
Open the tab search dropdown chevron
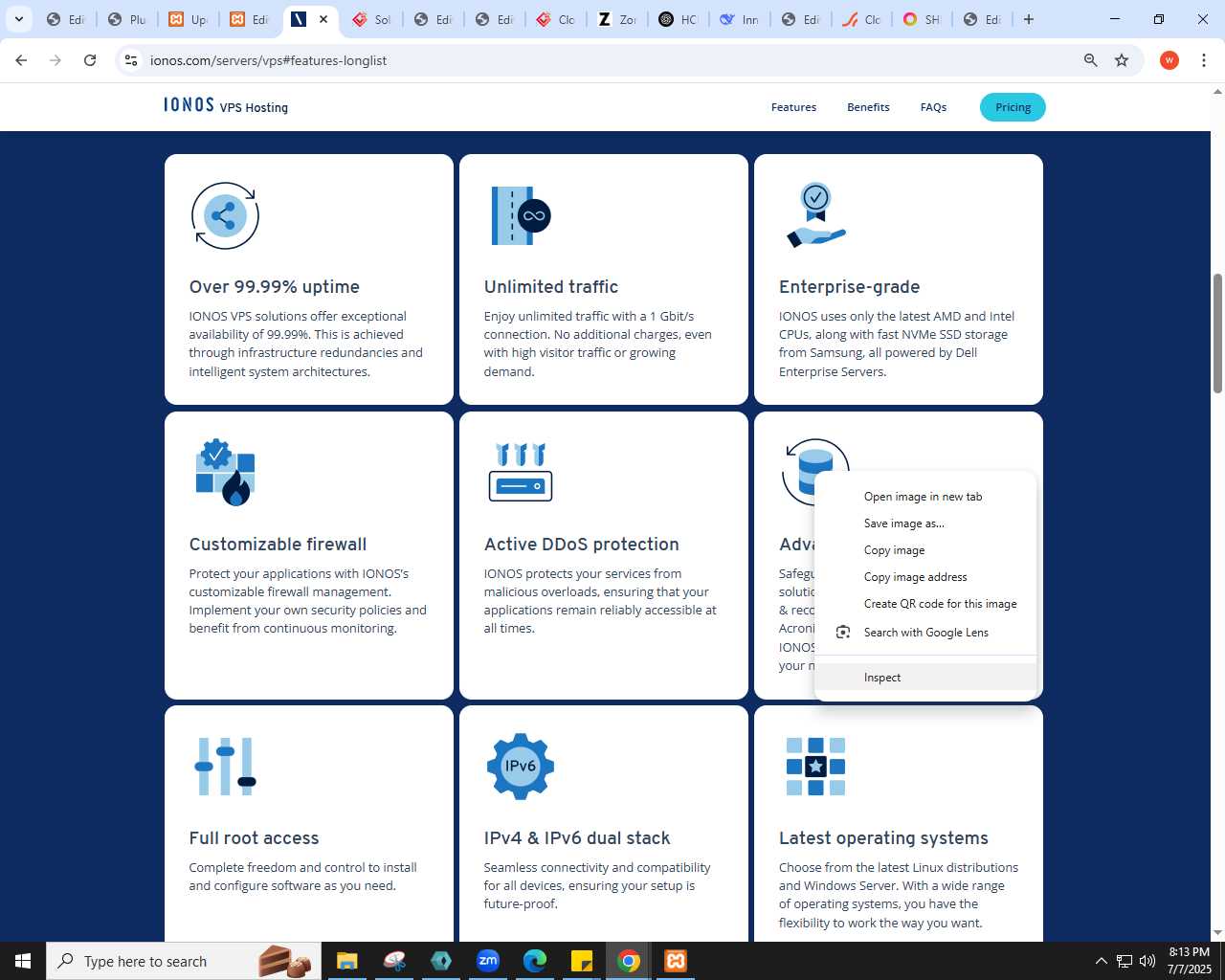[18, 19]
